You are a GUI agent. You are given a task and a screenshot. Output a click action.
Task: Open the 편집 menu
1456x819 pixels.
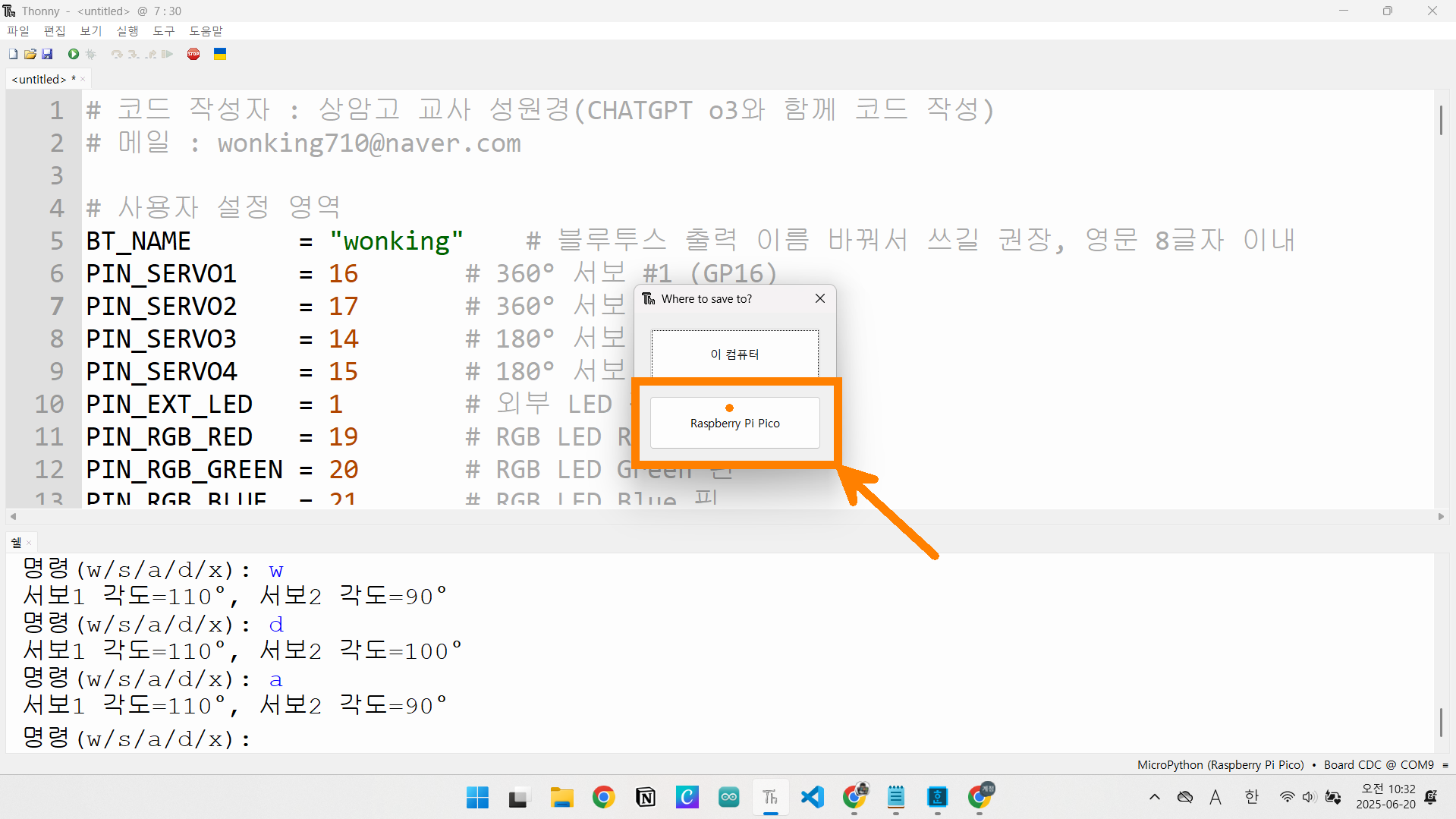point(55,31)
